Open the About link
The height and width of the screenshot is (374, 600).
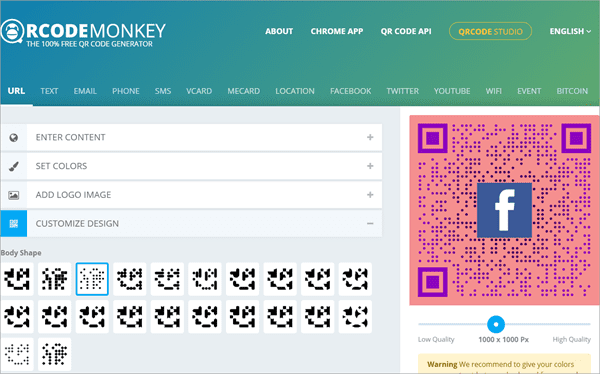pyautogui.click(x=279, y=31)
